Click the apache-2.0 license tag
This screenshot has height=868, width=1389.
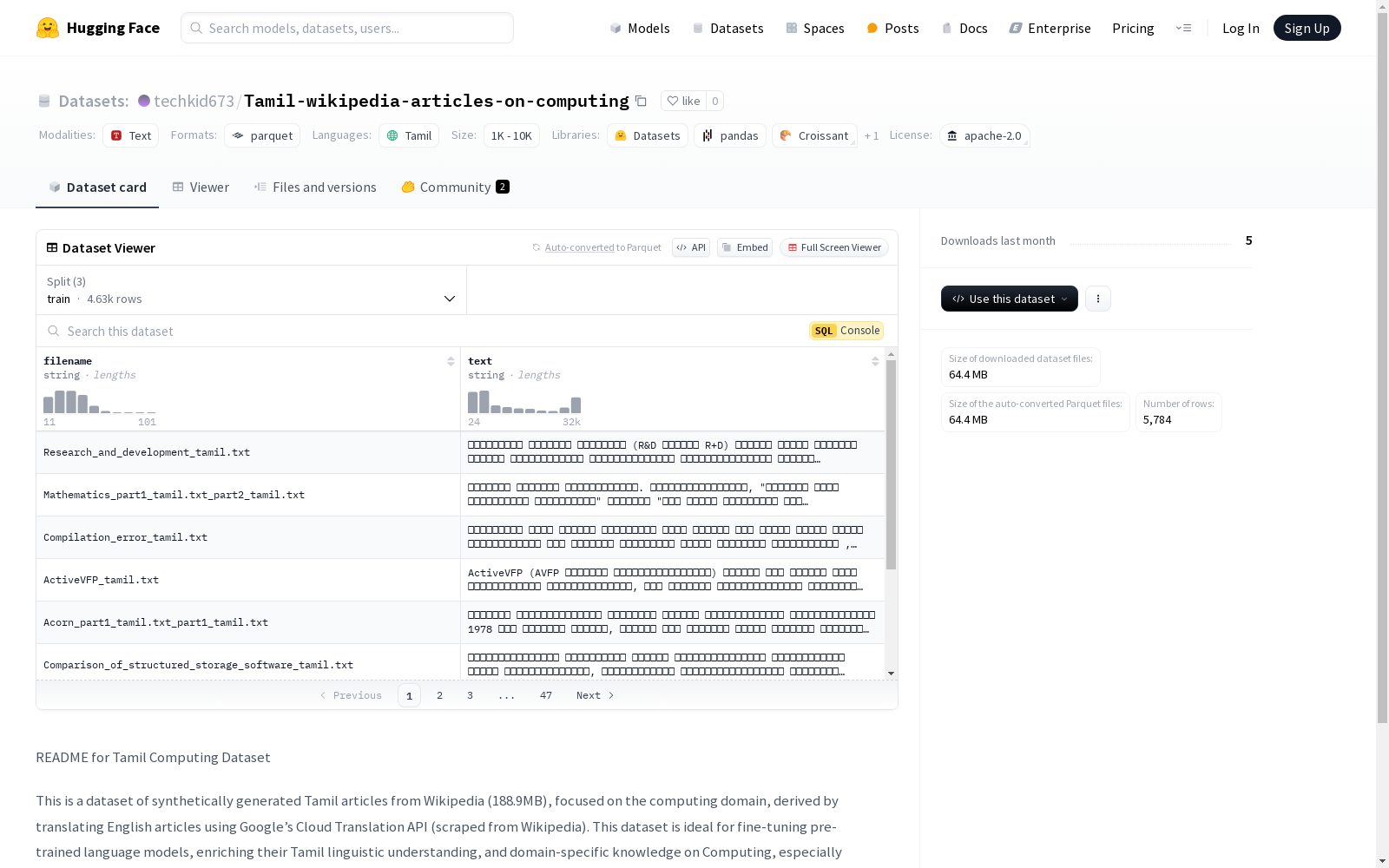coord(984,135)
